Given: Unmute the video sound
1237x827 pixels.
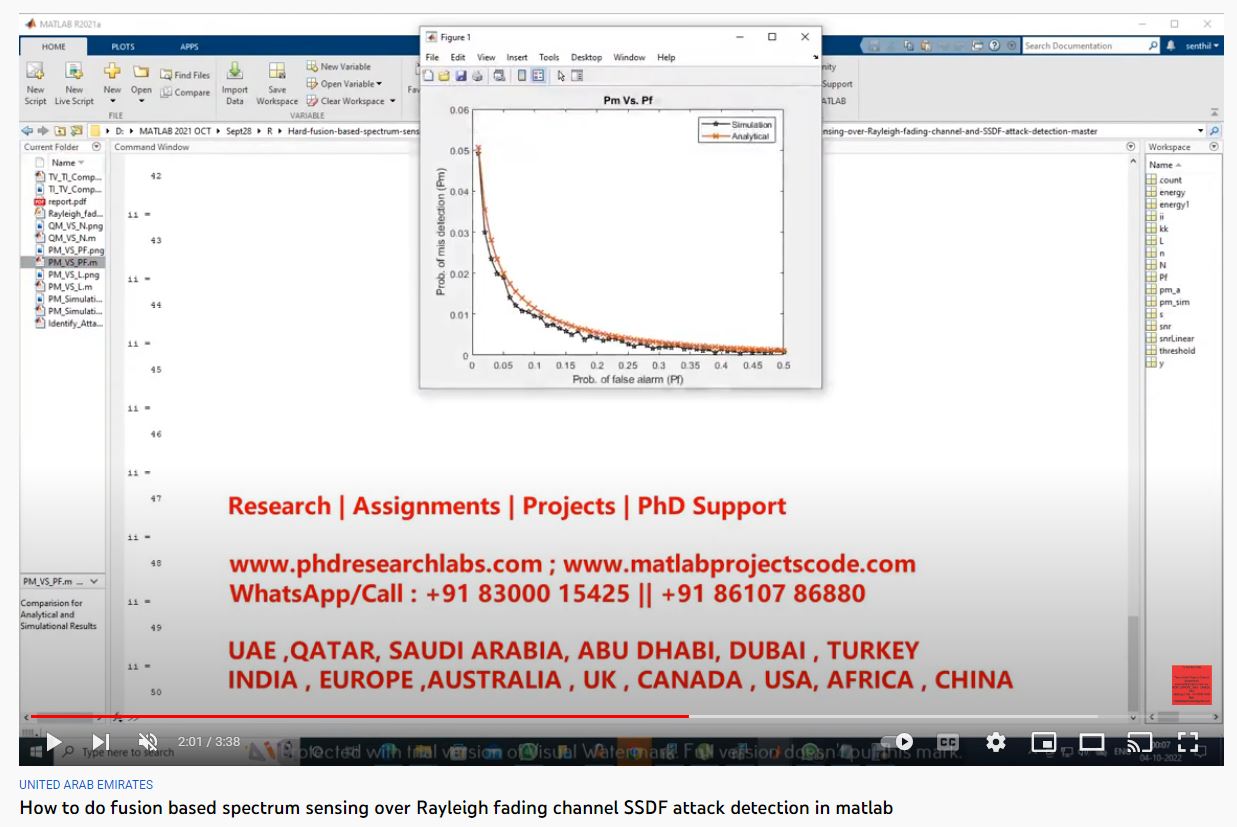Looking at the screenshot, I should [148, 742].
